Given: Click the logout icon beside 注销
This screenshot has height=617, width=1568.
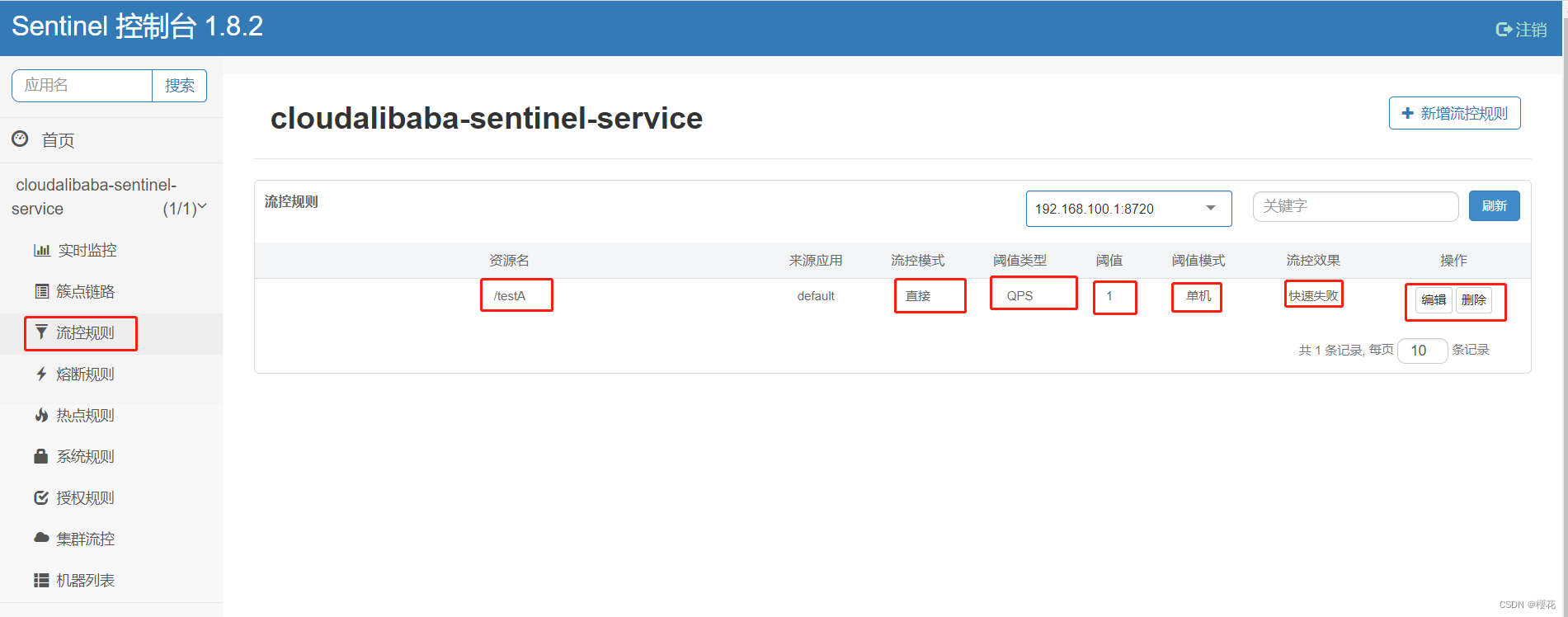Looking at the screenshot, I should pyautogui.click(x=1504, y=30).
